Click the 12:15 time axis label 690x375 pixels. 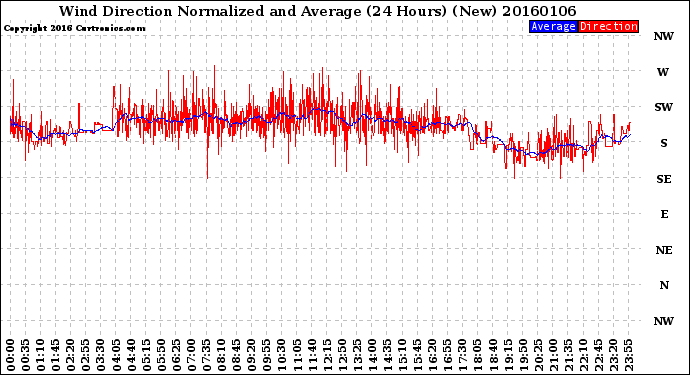click(x=327, y=355)
